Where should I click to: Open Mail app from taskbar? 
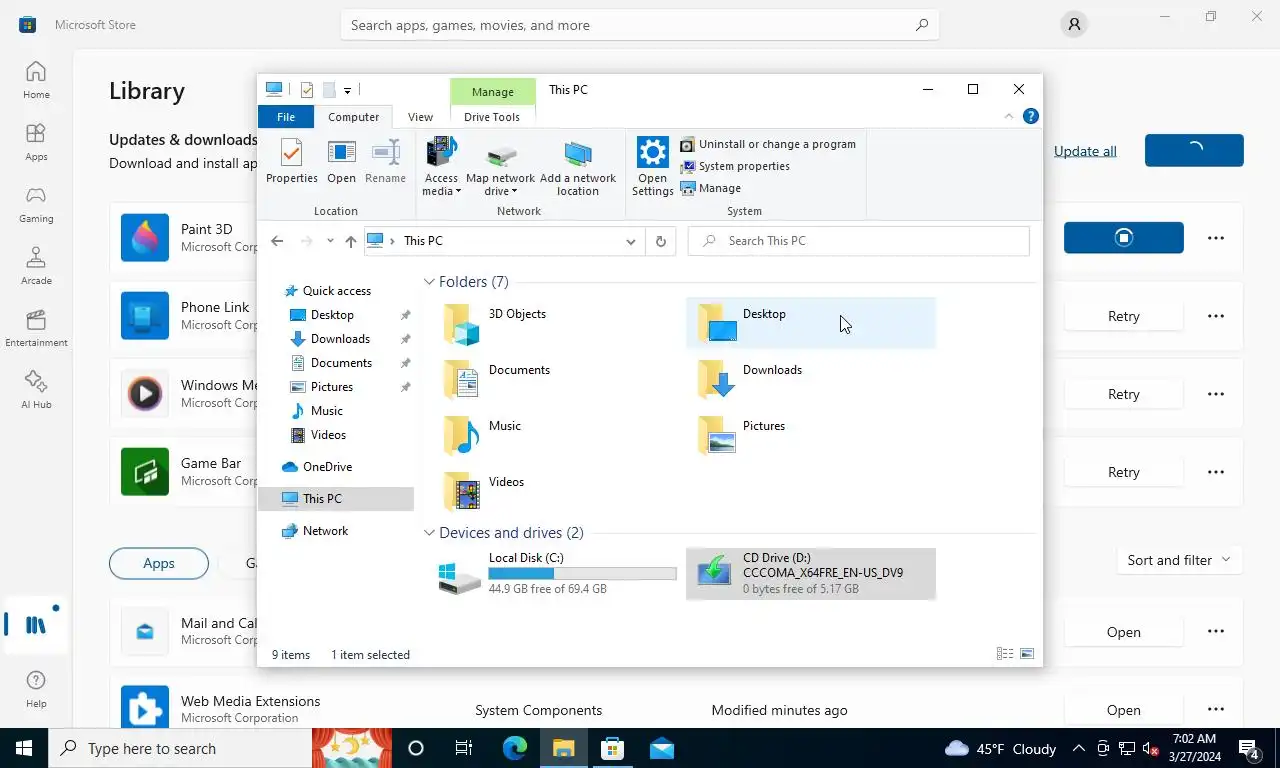pos(661,748)
